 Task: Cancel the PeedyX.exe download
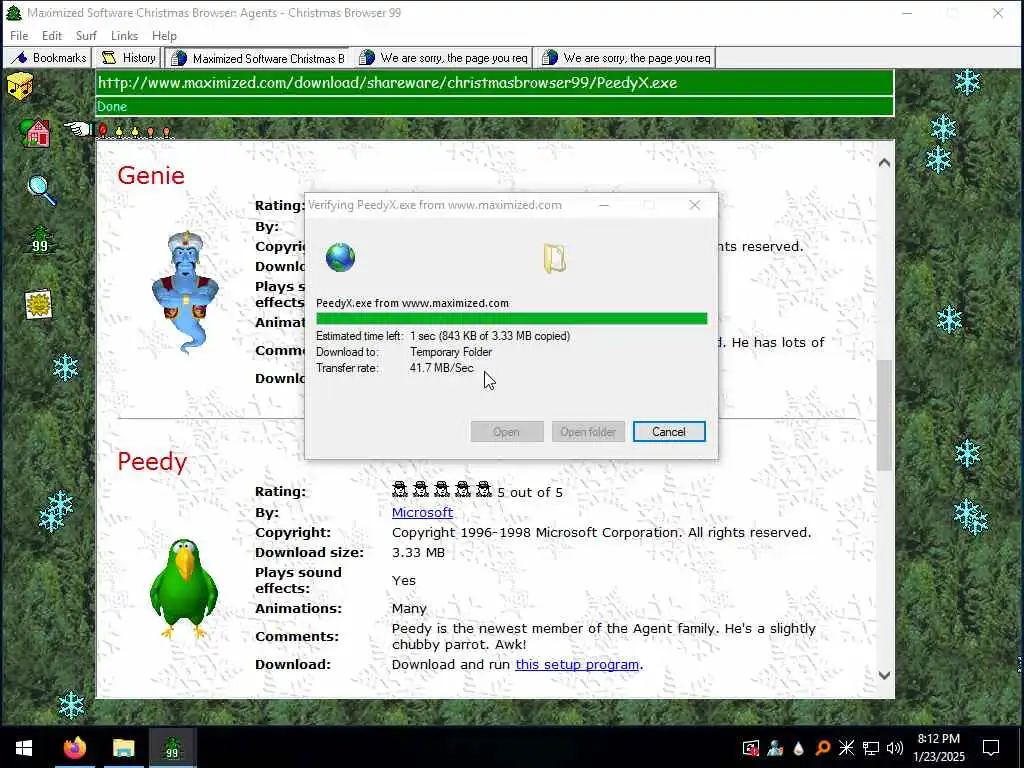(669, 432)
